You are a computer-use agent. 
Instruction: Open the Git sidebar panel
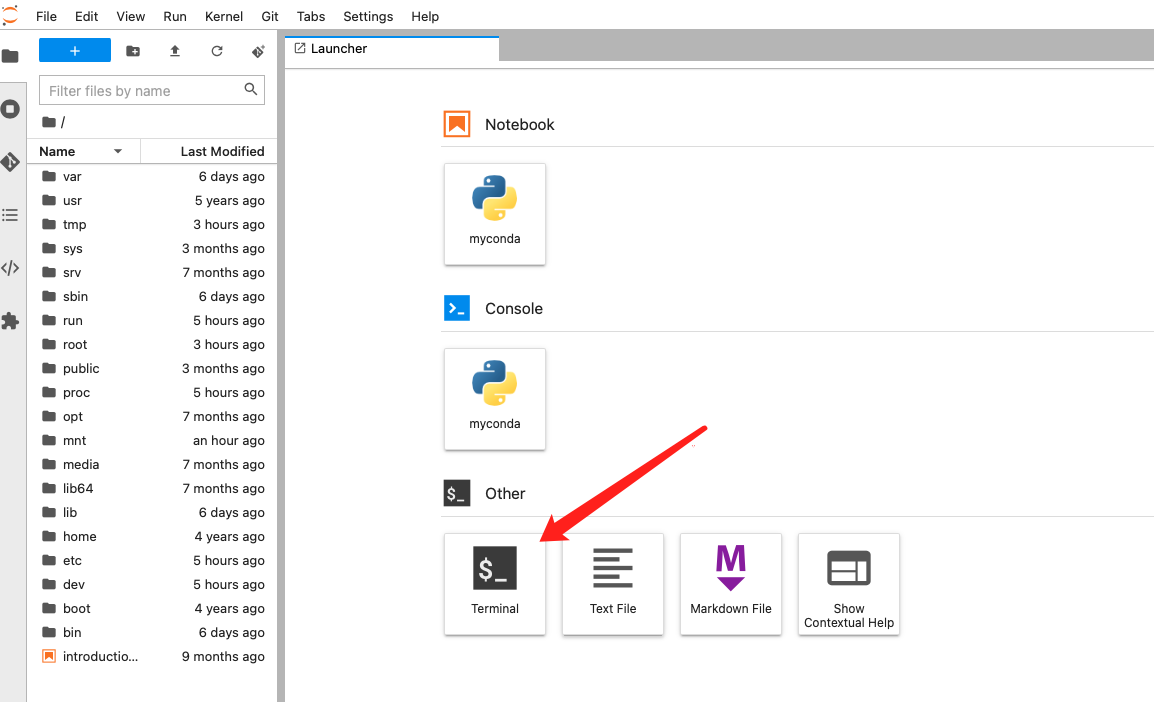coord(10,162)
